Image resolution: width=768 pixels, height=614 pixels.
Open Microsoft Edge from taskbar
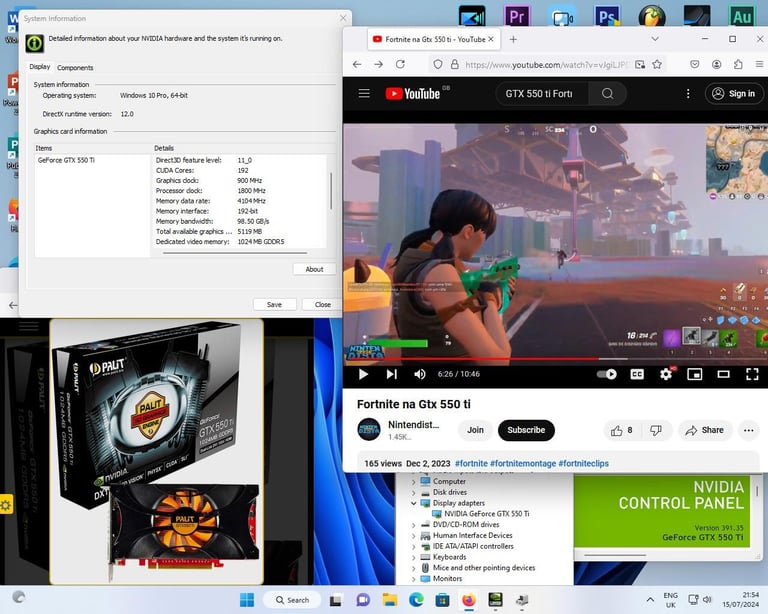(x=416, y=600)
